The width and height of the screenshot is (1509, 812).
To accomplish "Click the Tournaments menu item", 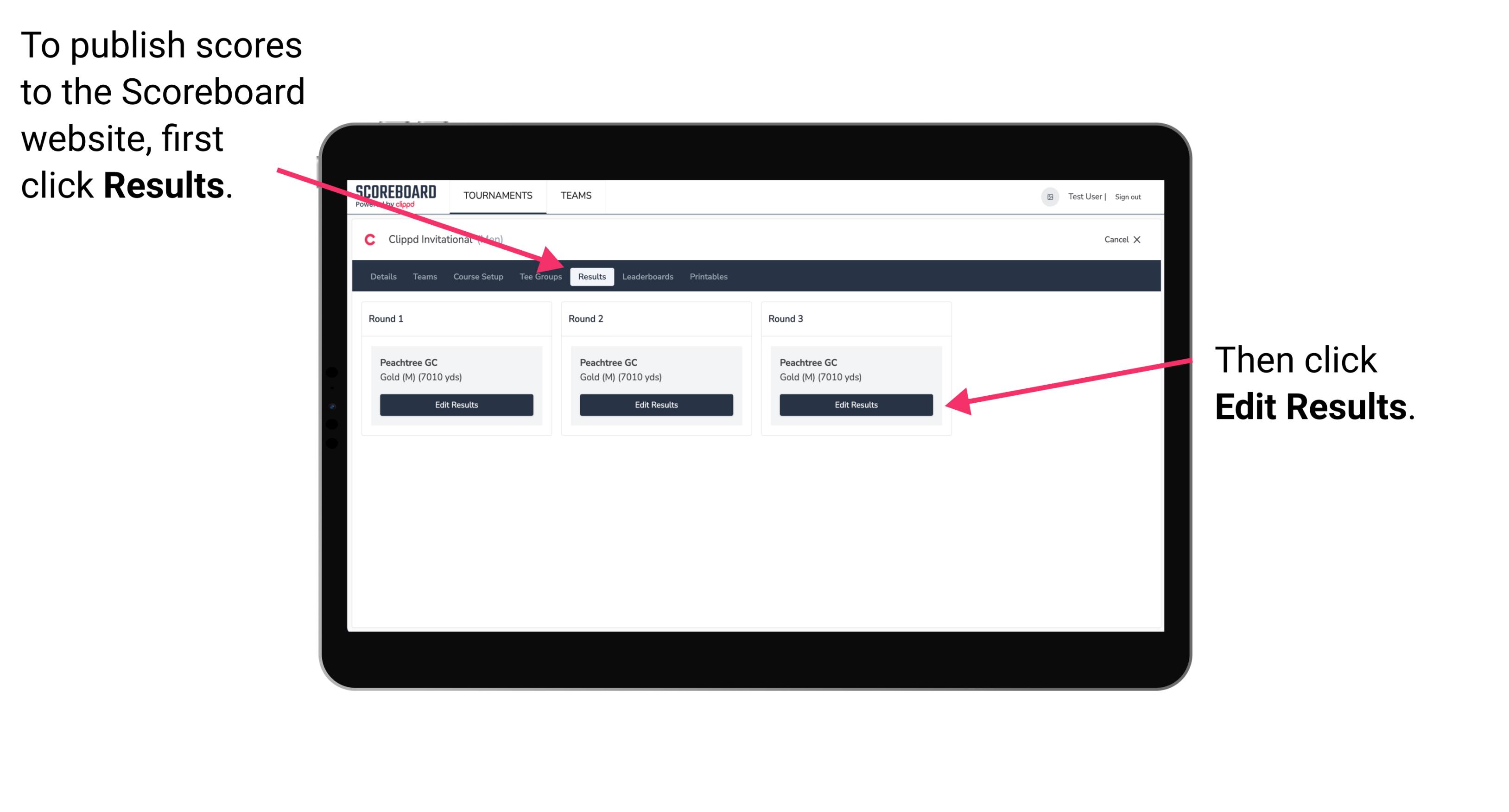I will (x=496, y=195).
